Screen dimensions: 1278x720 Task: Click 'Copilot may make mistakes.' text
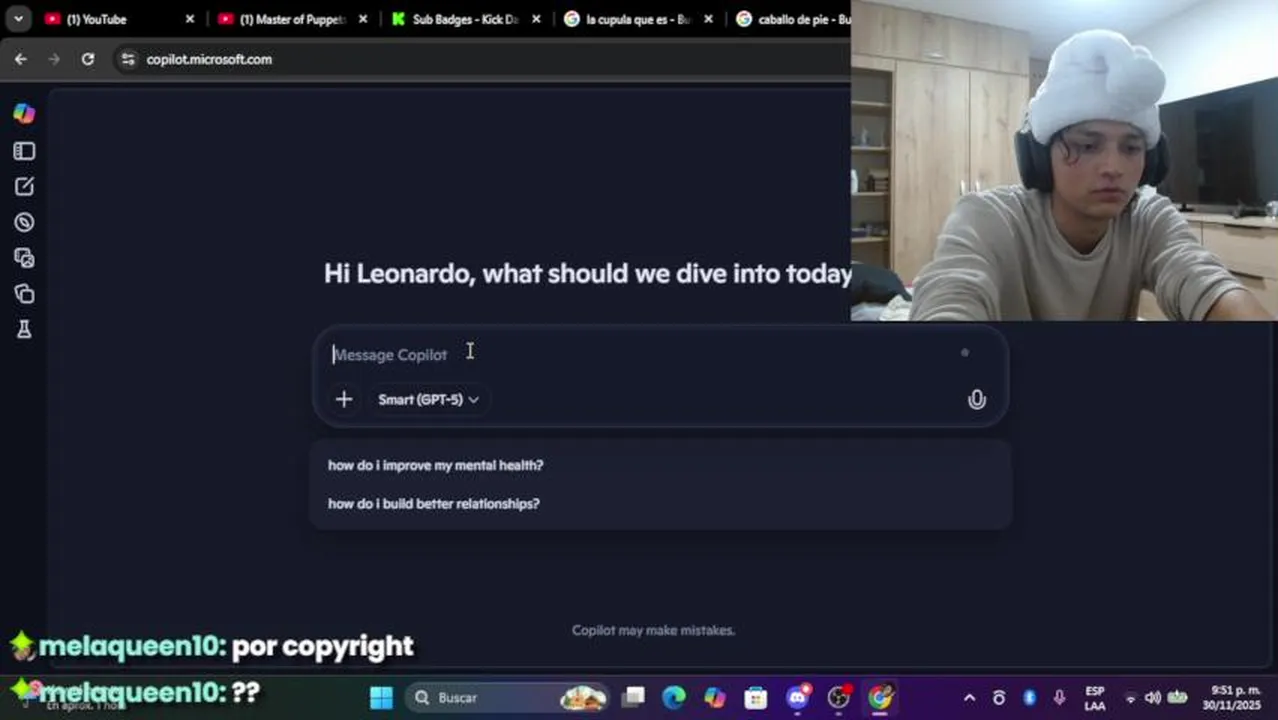tap(653, 630)
